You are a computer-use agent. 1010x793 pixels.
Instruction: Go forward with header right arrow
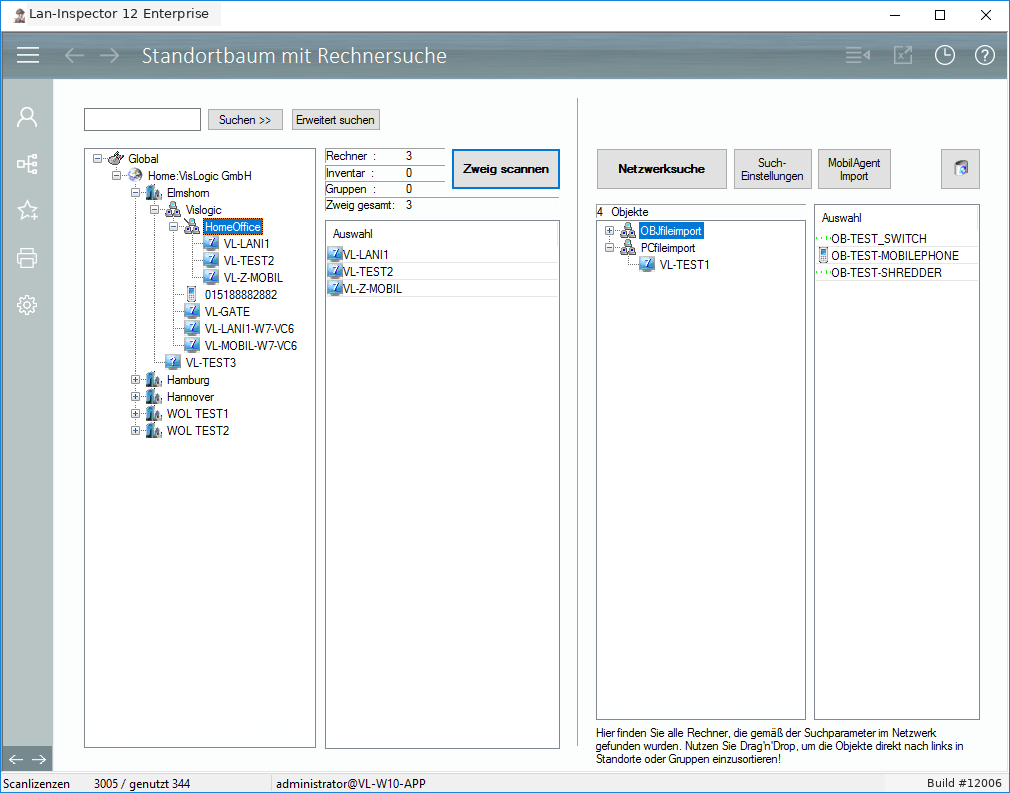[x=110, y=55]
